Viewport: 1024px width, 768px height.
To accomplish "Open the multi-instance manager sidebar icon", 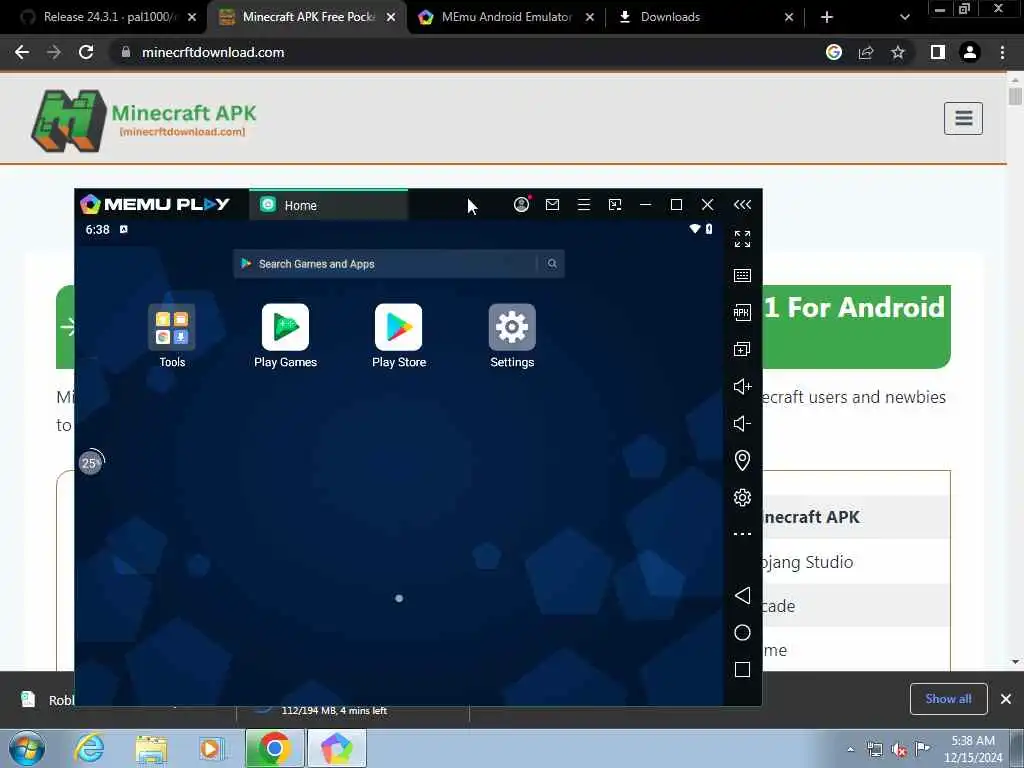I will pos(742,349).
